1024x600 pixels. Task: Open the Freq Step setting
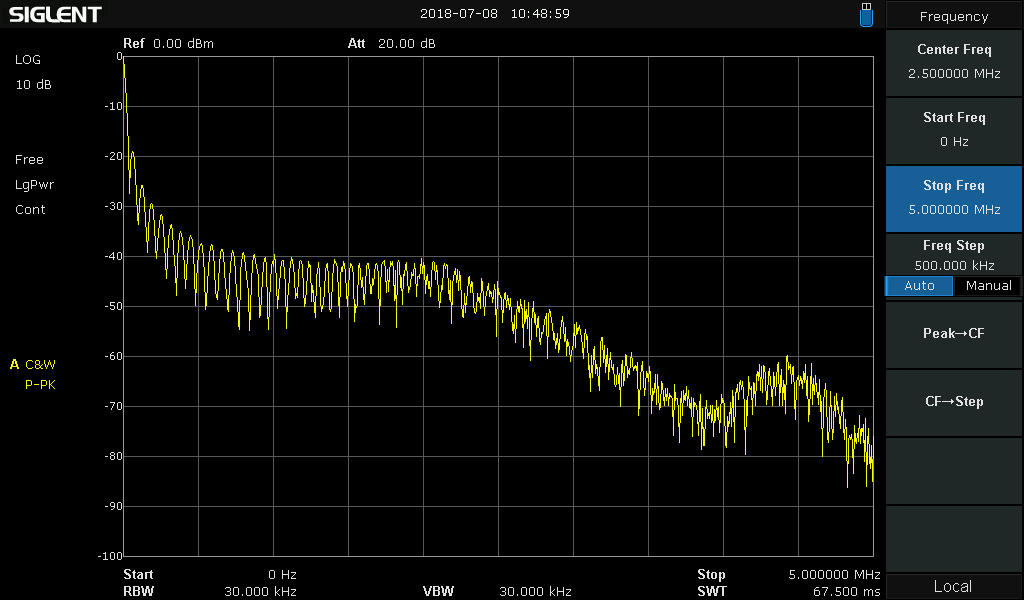[x=954, y=255]
